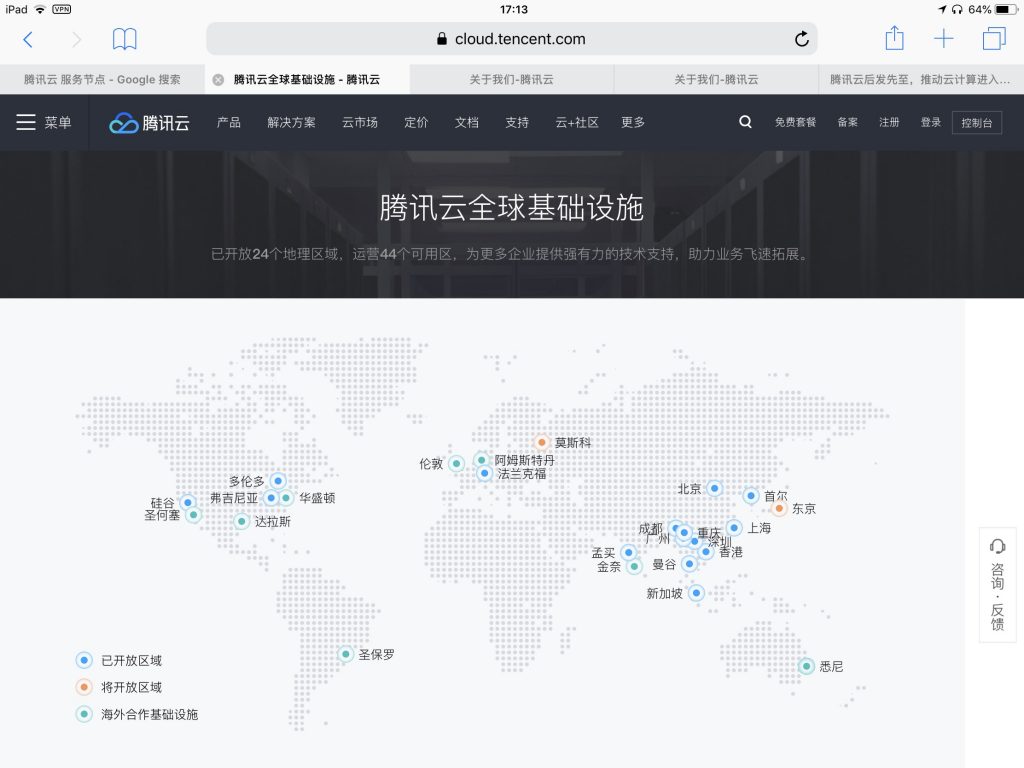Close the 腾讯云全球基础设施 tab
1024x768 pixels.
[218, 80]
